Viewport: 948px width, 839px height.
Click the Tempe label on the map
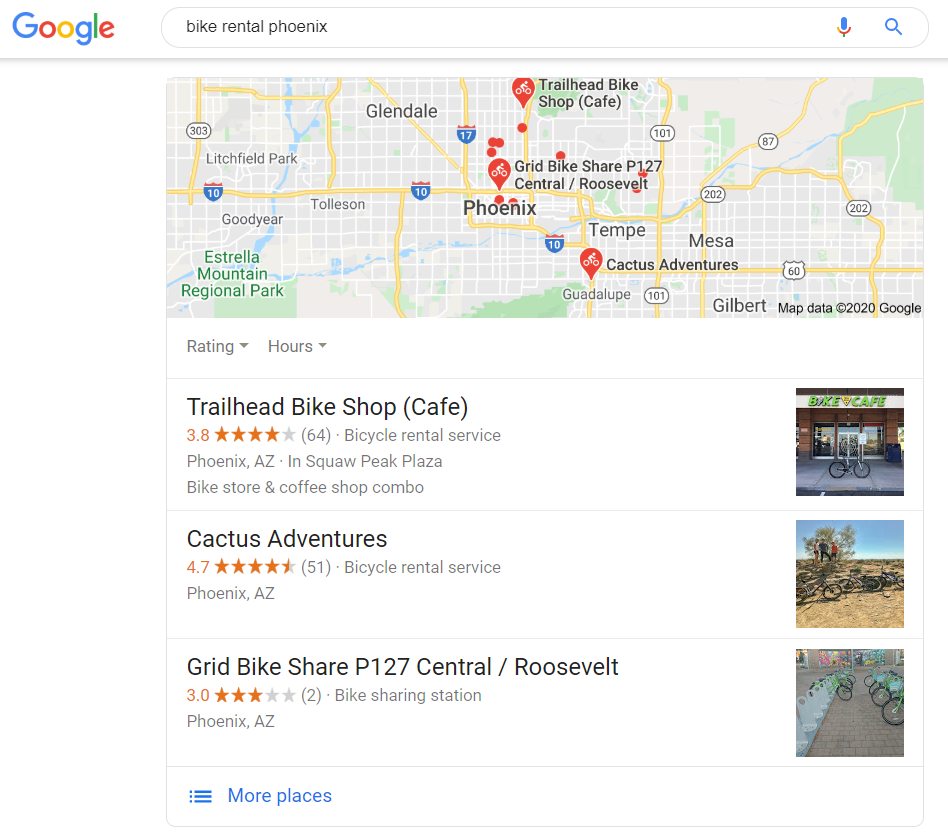[617, 230]
